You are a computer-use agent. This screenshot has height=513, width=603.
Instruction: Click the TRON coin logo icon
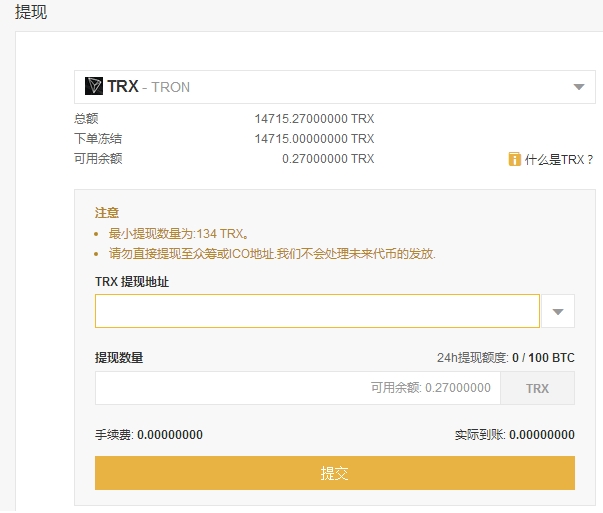point(94,86)
